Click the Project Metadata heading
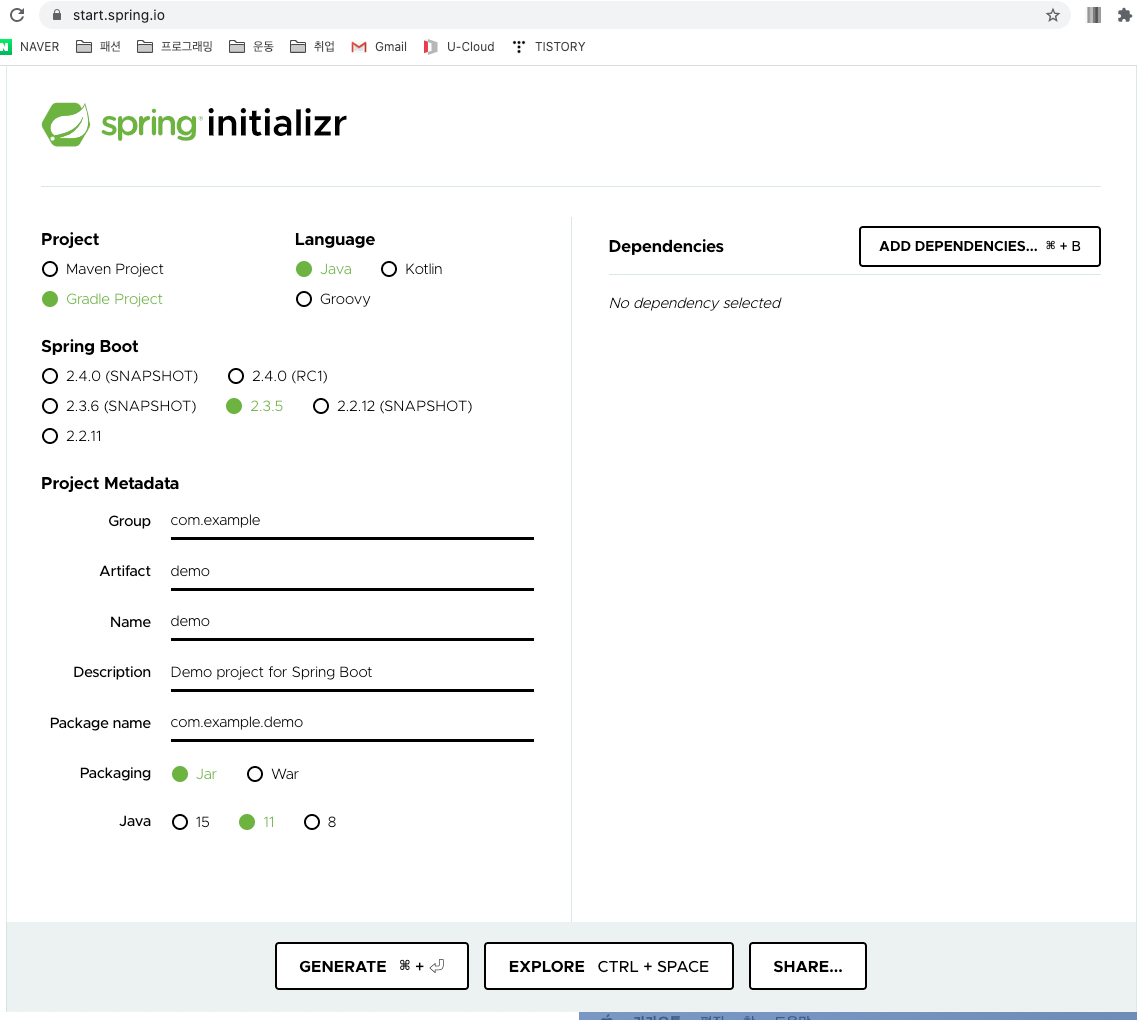This screenshot has height=1020, width=1137. coord(109,484)
